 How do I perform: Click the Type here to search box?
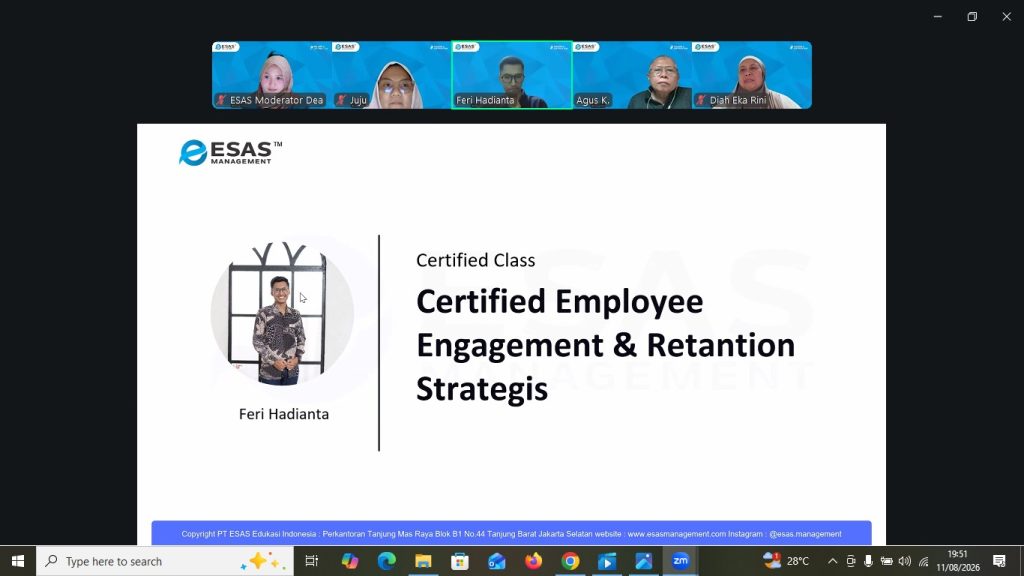pos(165,561)
